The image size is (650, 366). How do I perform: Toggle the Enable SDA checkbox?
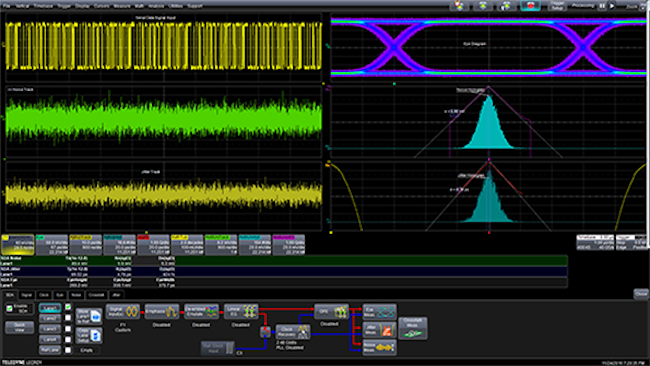click(10, 309)
